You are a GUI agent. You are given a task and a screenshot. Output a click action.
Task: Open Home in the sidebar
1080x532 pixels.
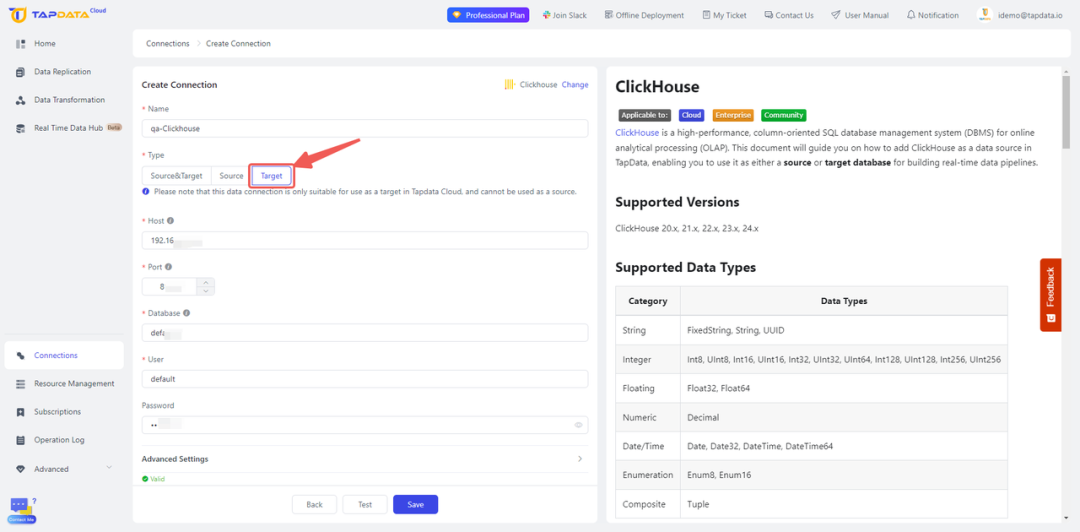(x=64, y=43)
